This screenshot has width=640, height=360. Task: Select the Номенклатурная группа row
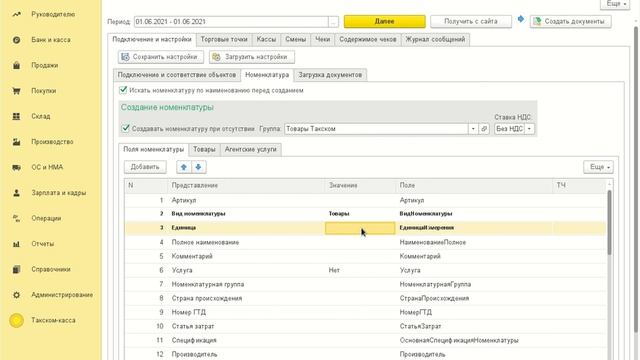(365, 284)
